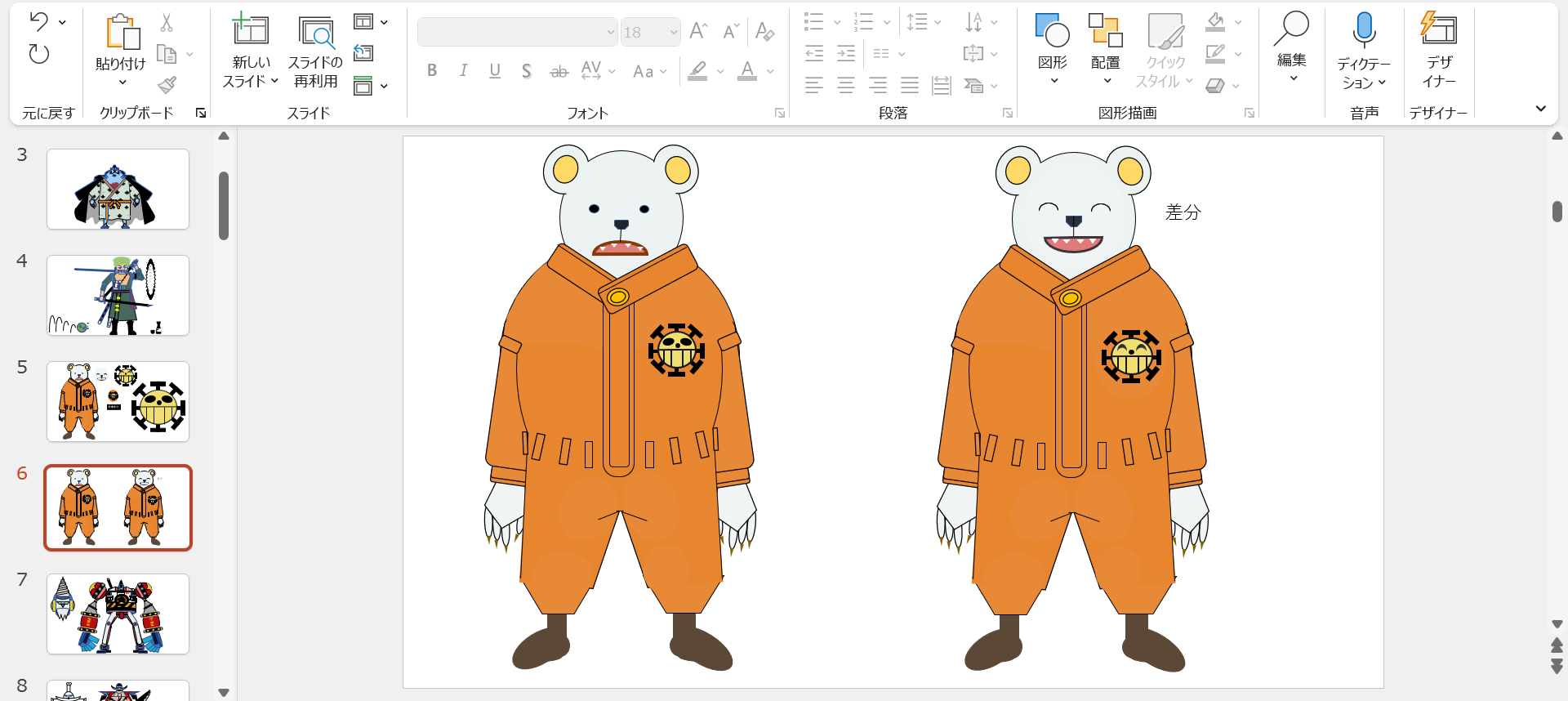The width and height of the screenshot is (1568, 701).
Task: Select slide 7 thumbnail with robot
Action: (118, 614)
